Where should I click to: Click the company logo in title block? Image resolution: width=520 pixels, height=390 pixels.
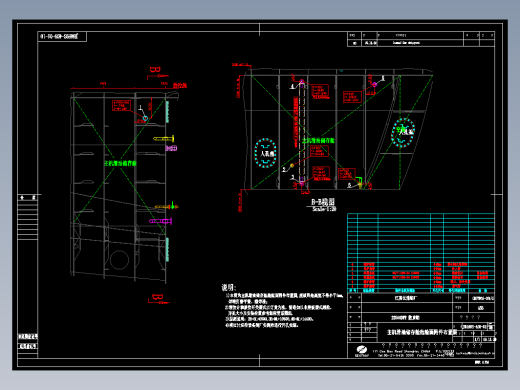tap(362, 350)
